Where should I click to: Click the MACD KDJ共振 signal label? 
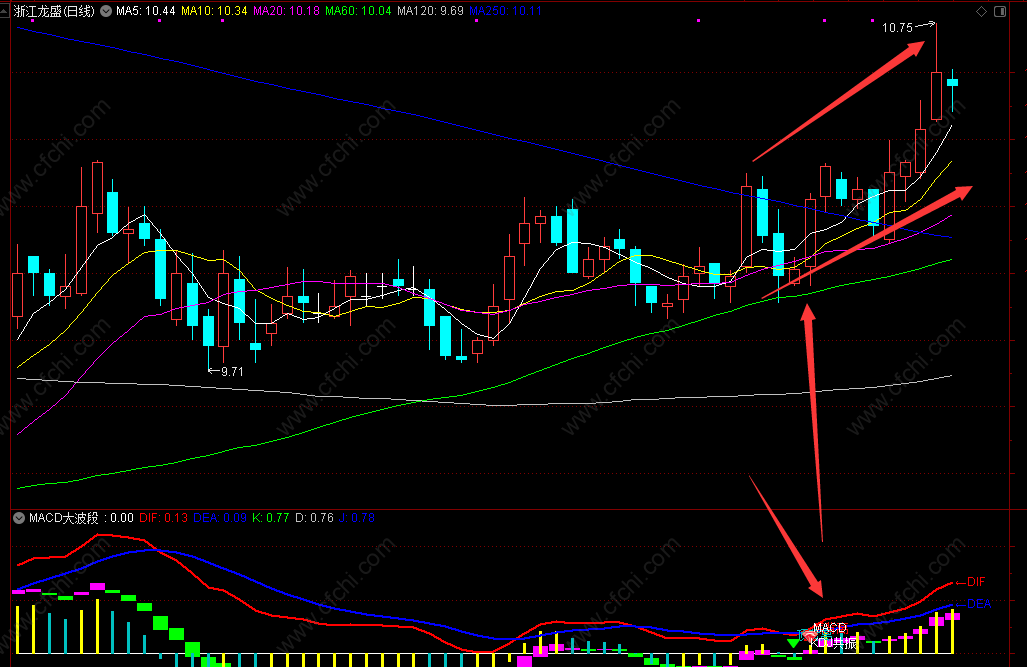click(x=832, y=636)
